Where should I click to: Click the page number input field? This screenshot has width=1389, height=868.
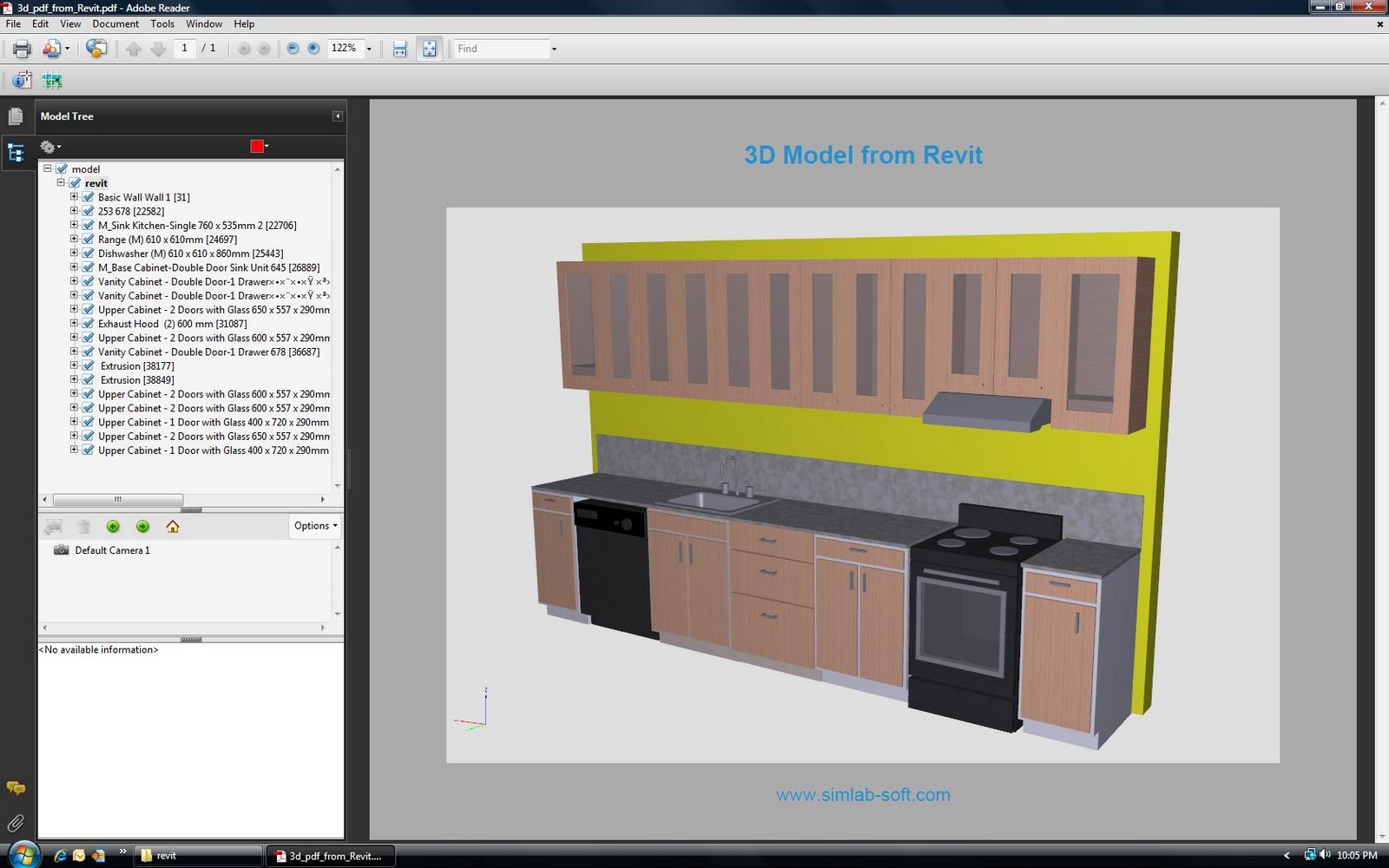pos(184,49)
